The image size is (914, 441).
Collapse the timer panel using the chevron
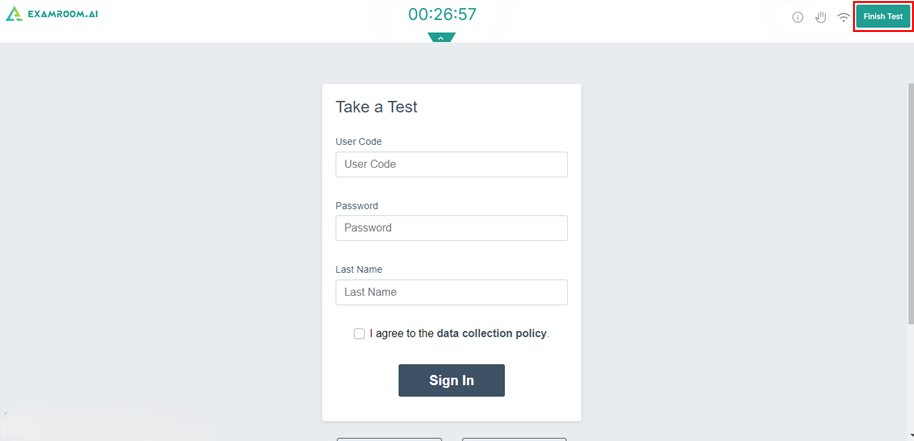click(441, 38)
